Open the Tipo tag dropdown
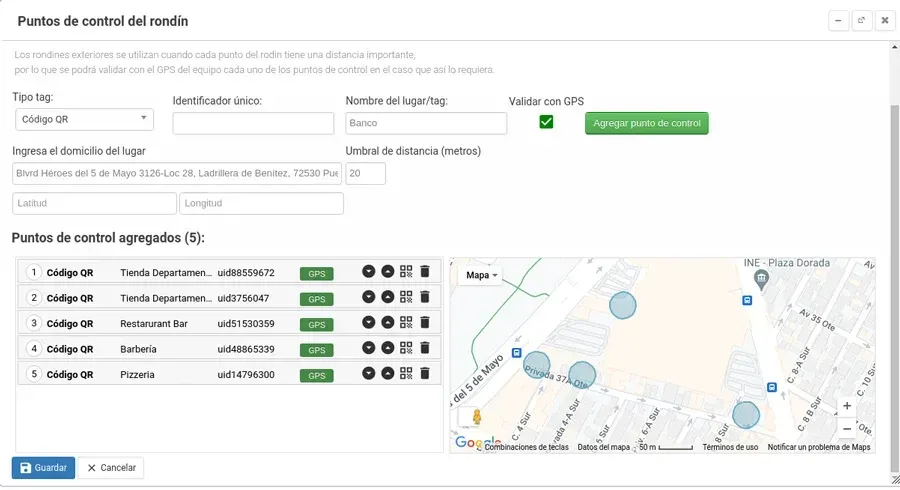The width and height of the screenshot is (900, 490). click(x=84, y=119)
